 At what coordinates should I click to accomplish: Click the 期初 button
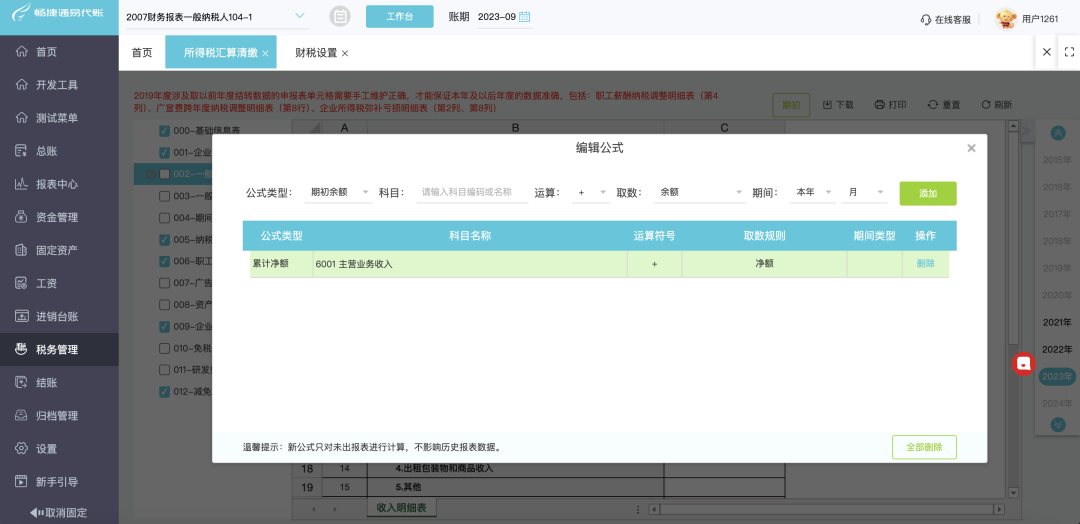[x=791, y=105]
